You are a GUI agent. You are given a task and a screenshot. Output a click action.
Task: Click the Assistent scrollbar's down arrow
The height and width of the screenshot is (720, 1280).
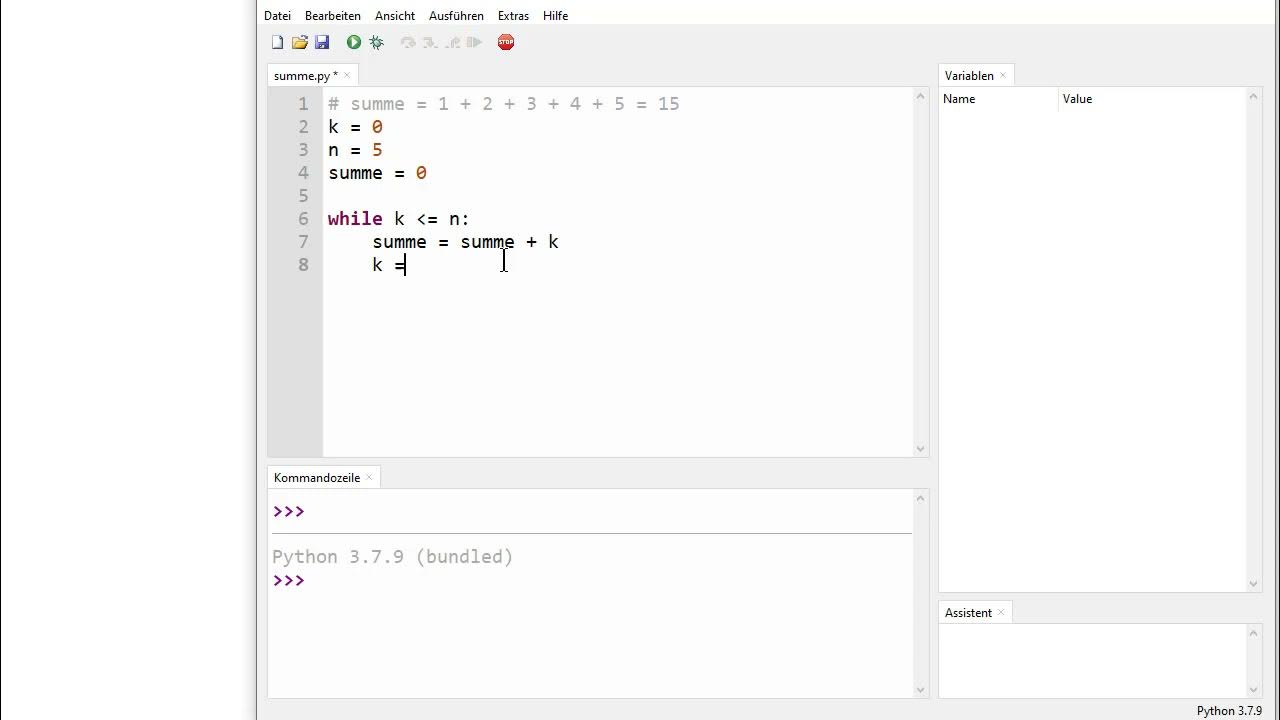[1254, 690]
